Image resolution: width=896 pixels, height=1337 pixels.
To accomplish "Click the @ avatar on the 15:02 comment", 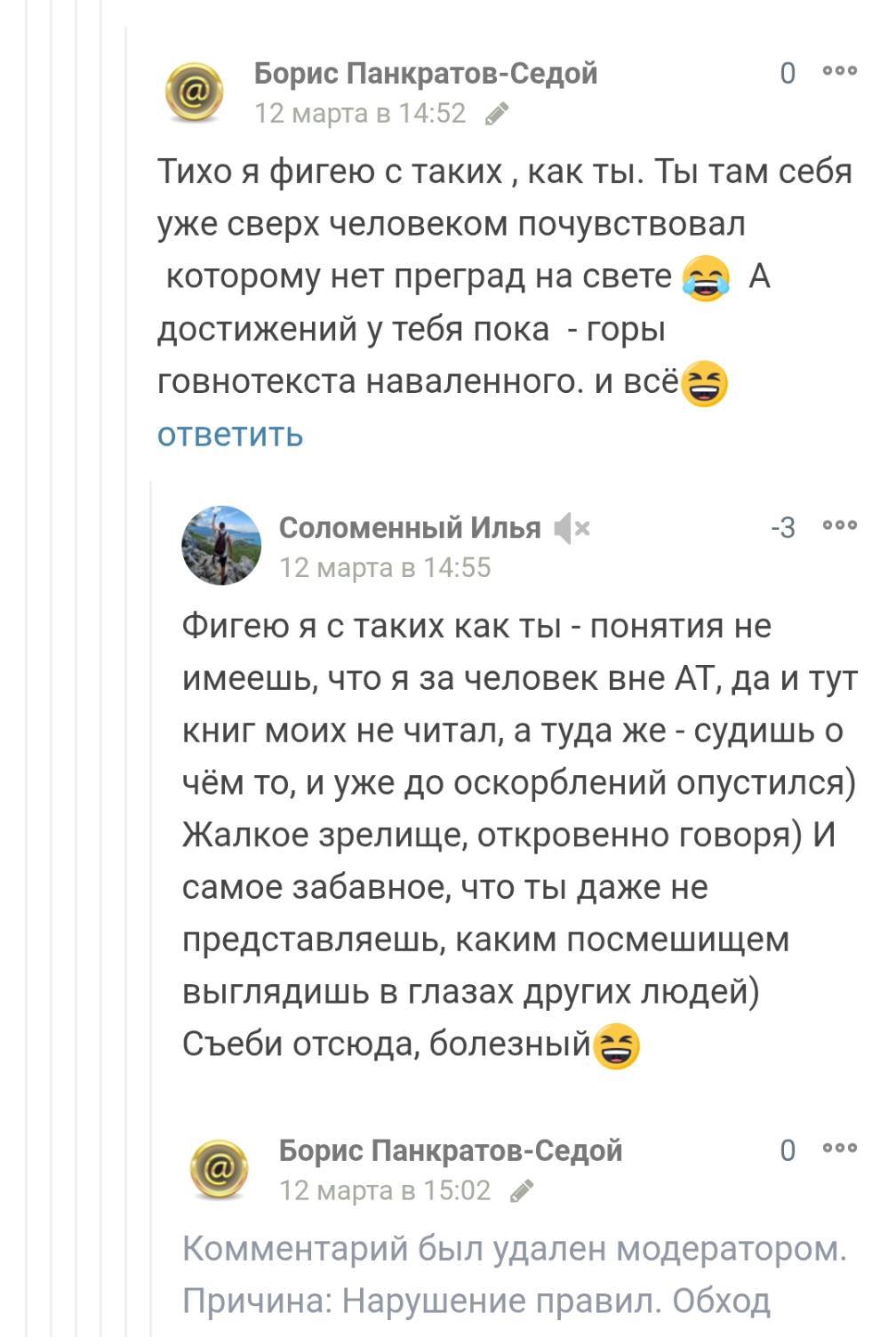I will click(x=220, y=1168).
